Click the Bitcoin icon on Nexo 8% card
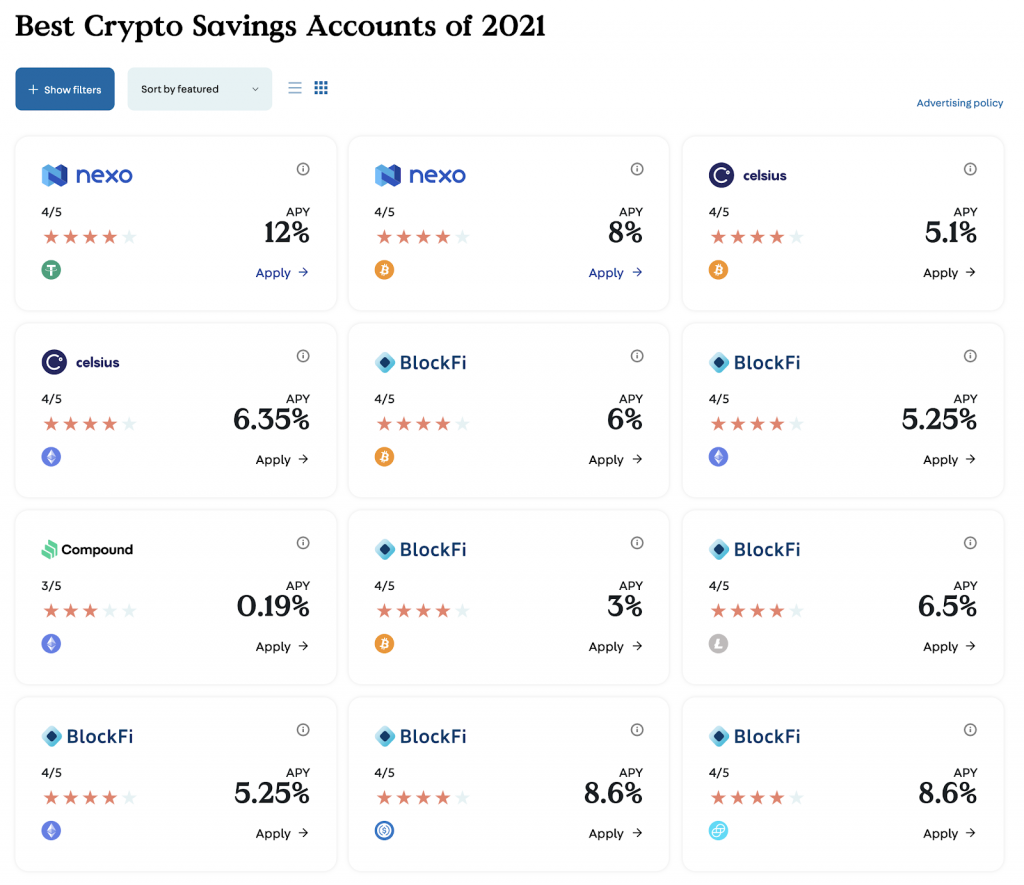 (384, 270)
